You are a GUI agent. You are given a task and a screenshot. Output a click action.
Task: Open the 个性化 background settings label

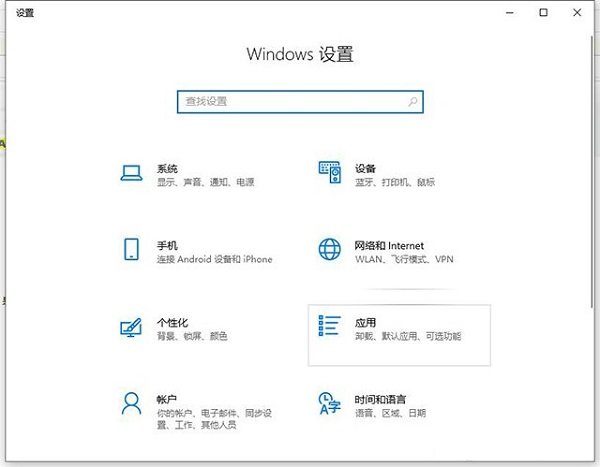(x=171, y=323)
